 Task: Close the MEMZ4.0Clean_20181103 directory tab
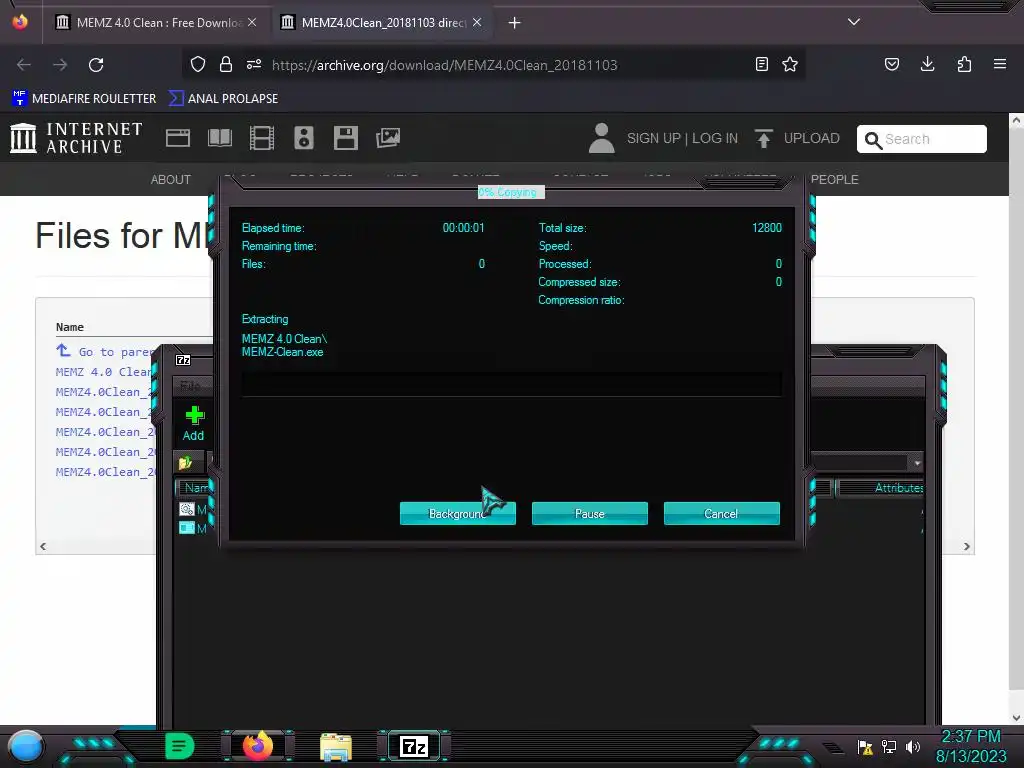(x=477, y=23)
